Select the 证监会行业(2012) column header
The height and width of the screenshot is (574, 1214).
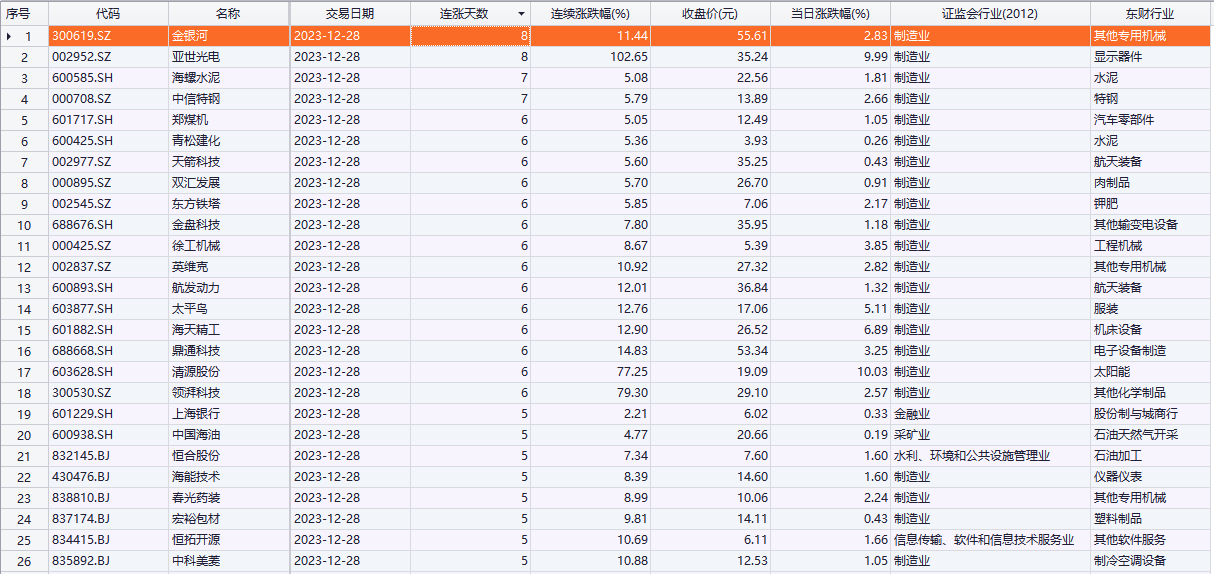coord(990,14)
